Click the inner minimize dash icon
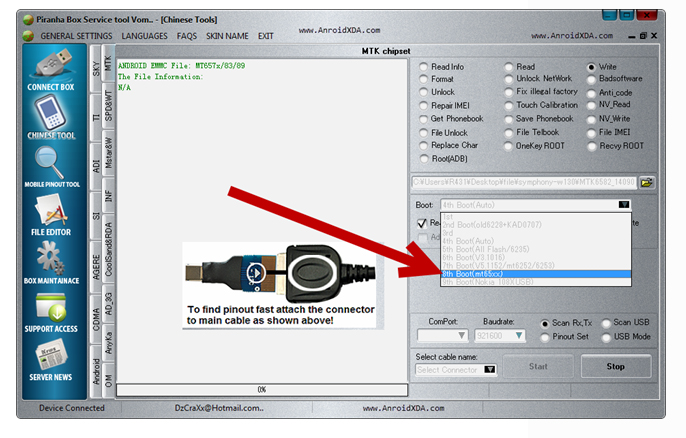686x438 pixels. tap(632, 37)
